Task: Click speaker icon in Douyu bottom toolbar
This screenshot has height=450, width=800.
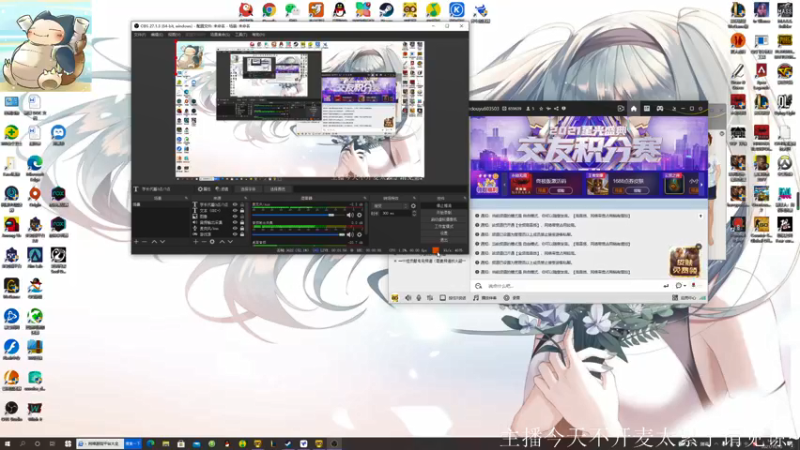Action: [408, 297]
